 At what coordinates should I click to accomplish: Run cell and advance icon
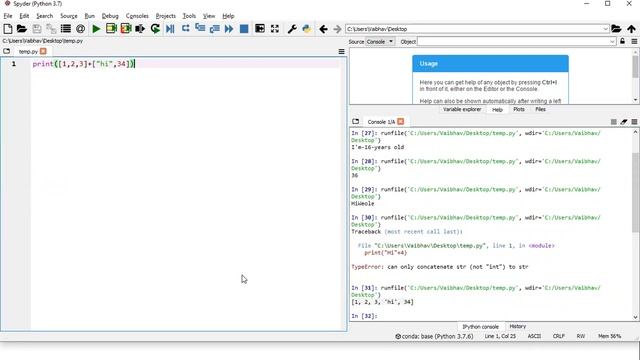point(126,29)
